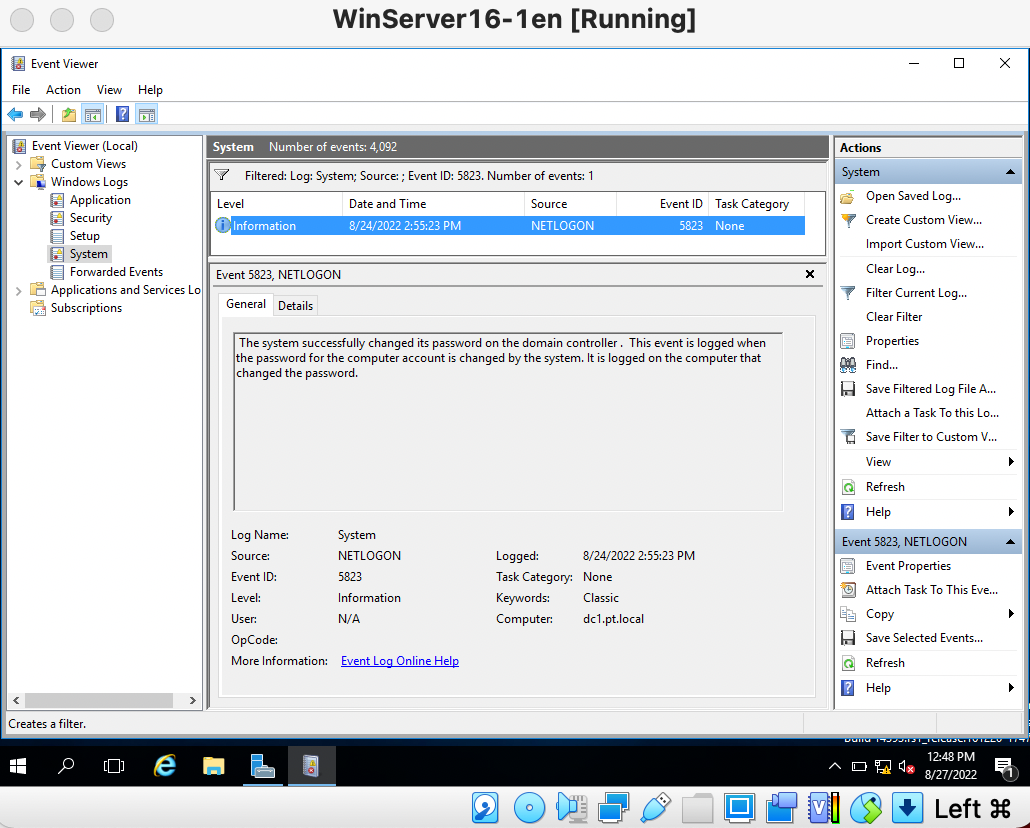The width and height of the screenshot is (1030, 828).
Task: Click the Open Saved Log folder icon
Action: pyautogui.click(x=848, y=196)
